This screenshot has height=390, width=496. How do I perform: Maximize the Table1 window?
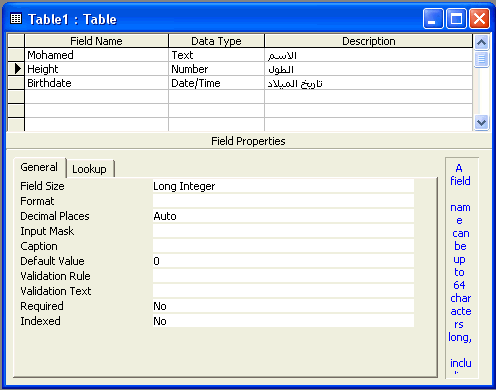click(x=456, y=19)
